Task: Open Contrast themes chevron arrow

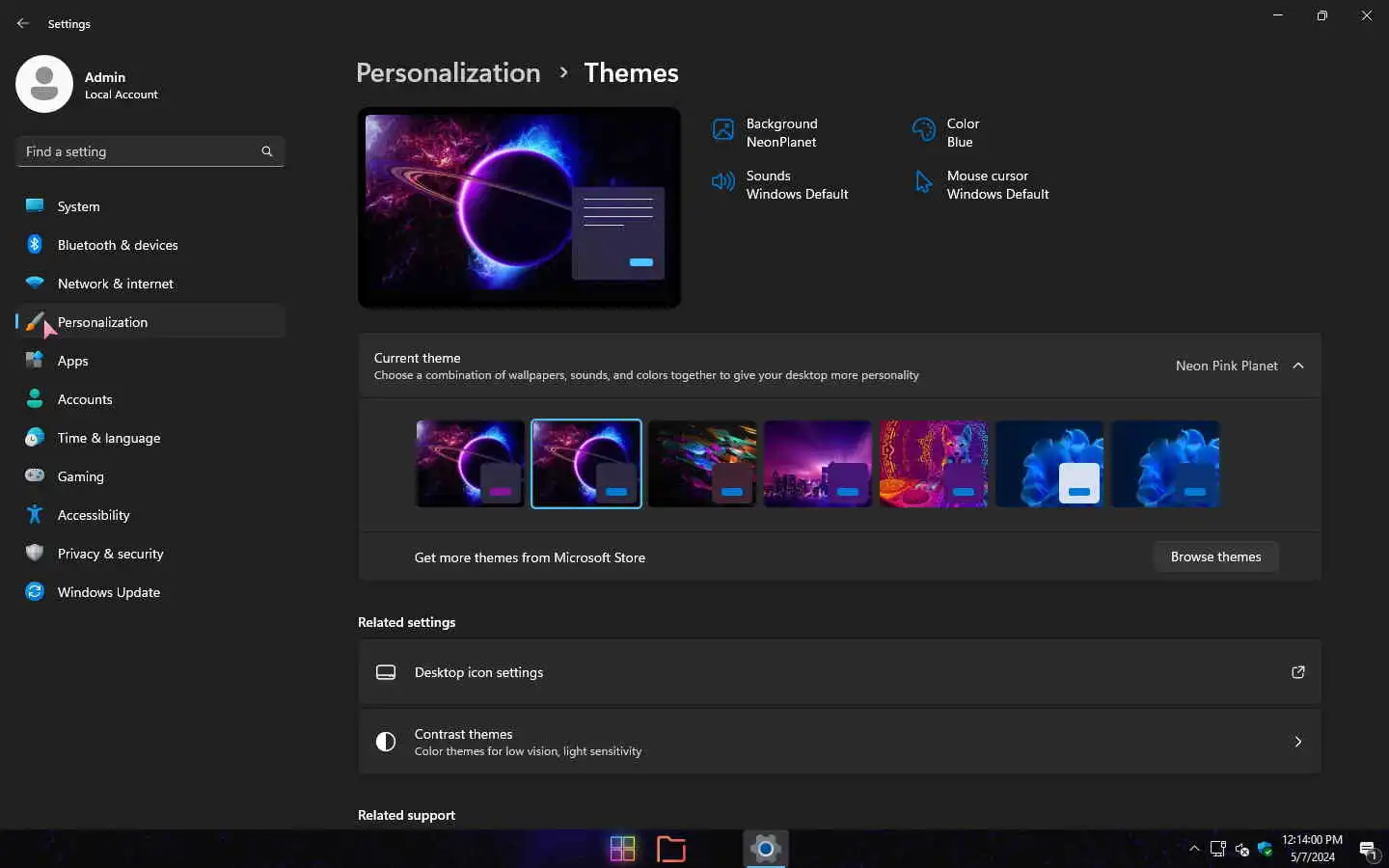Action: (1298, 742)
